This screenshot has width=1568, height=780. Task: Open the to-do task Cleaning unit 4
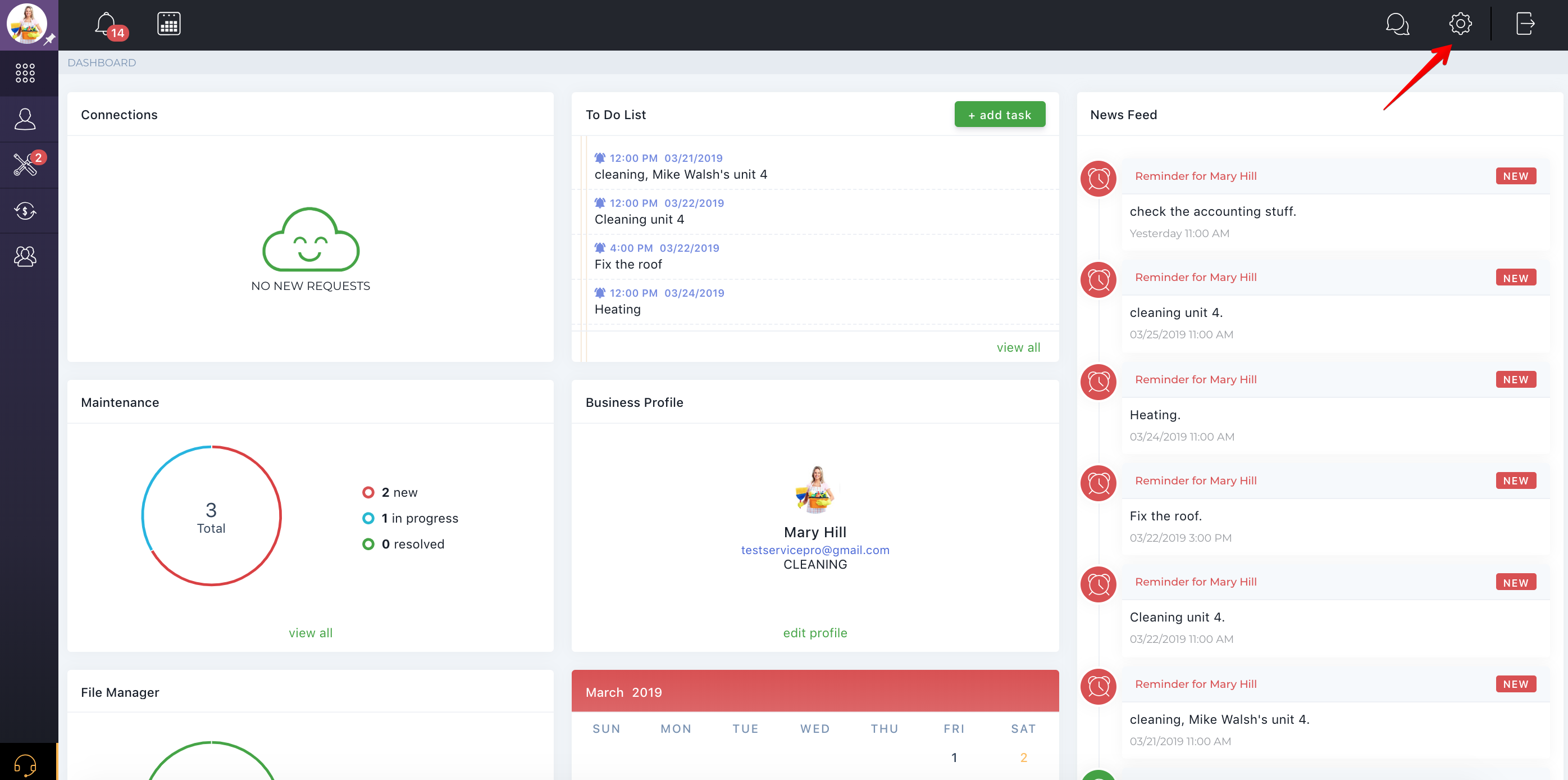(639, 219)
